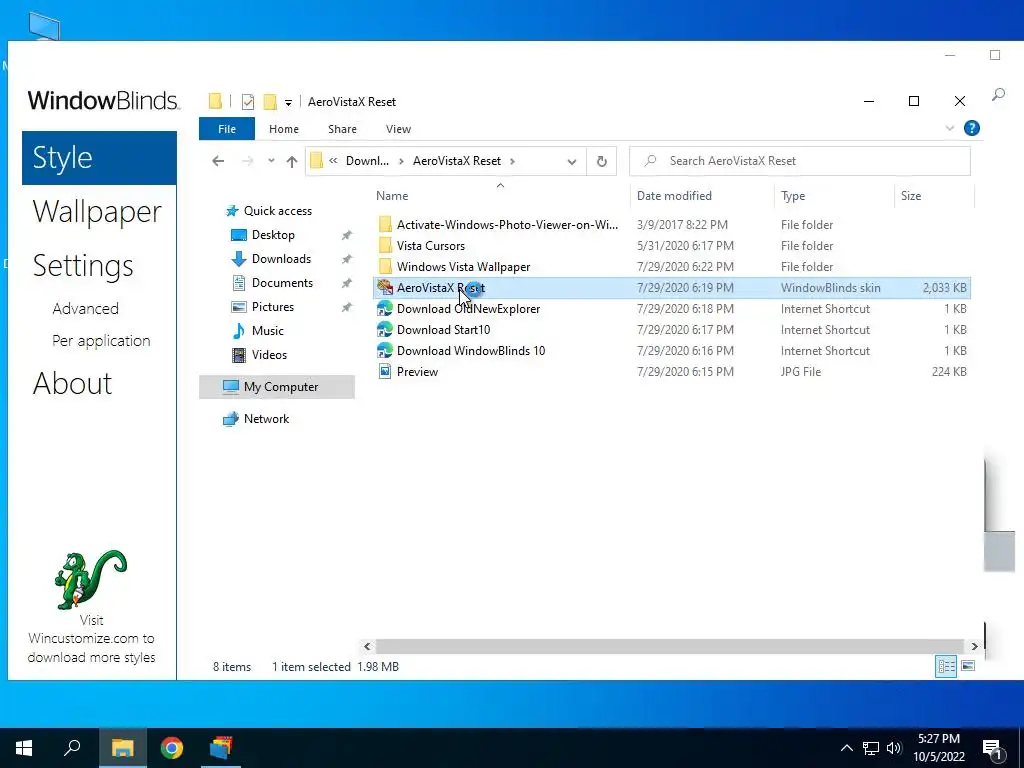This screenshot has width=1024, height=768.
Task: Open the Windows Vista Wallpaper folder
Action: click(463, 266)
